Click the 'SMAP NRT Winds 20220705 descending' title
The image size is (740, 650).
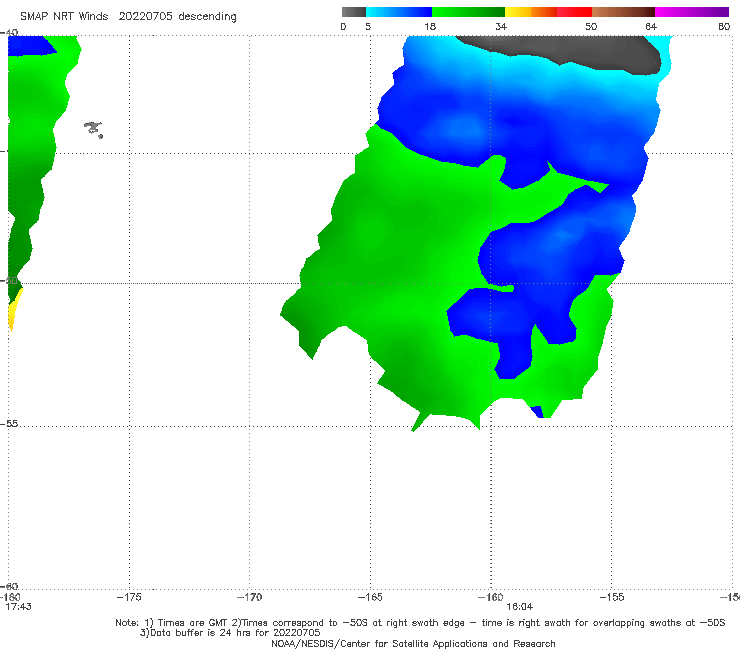[x=128, y=17]
